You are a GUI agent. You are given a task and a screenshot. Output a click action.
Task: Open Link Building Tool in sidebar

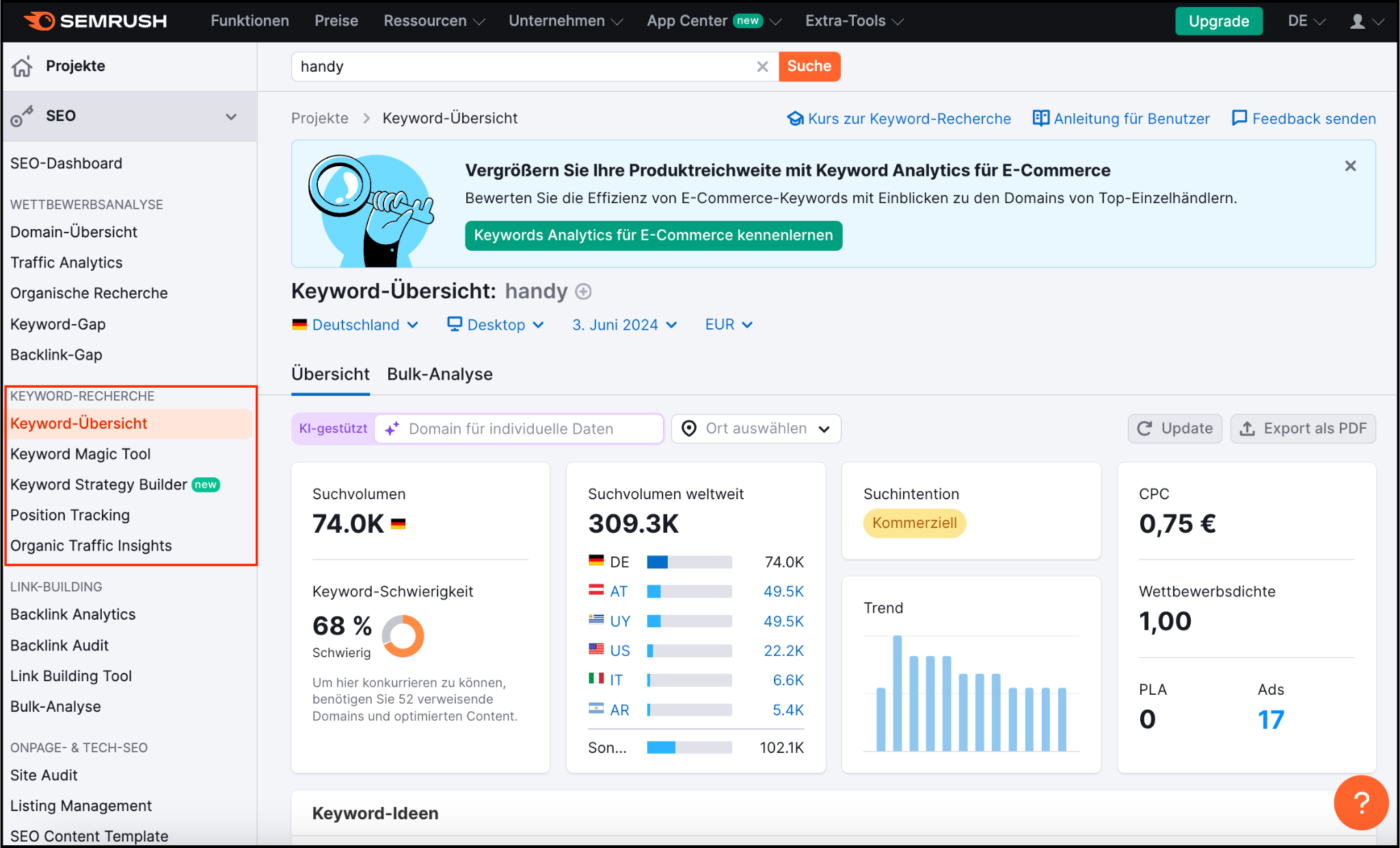[71, 676]
